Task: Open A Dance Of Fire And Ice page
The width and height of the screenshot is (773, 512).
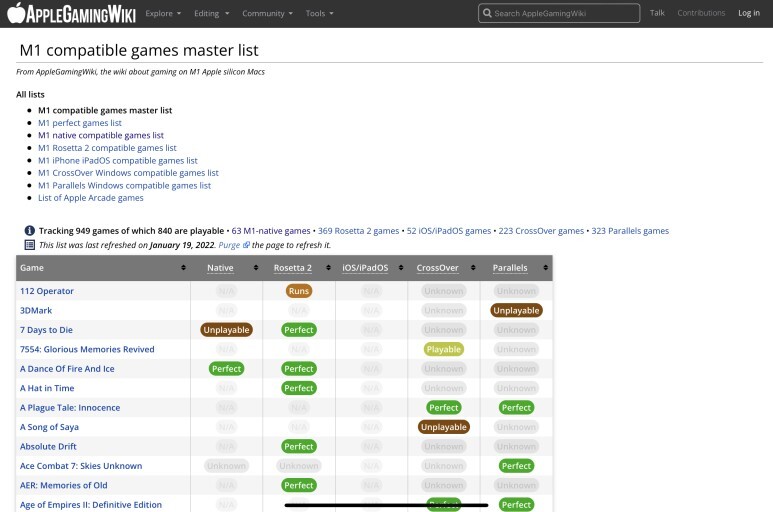Action: 67,369
